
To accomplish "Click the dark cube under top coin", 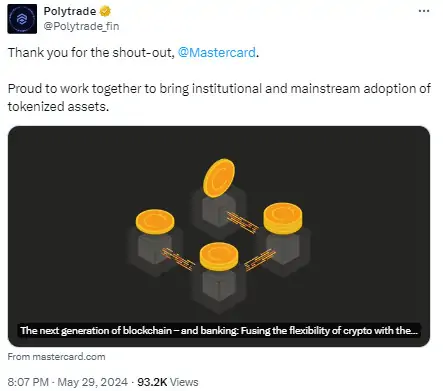I will 219,212.
